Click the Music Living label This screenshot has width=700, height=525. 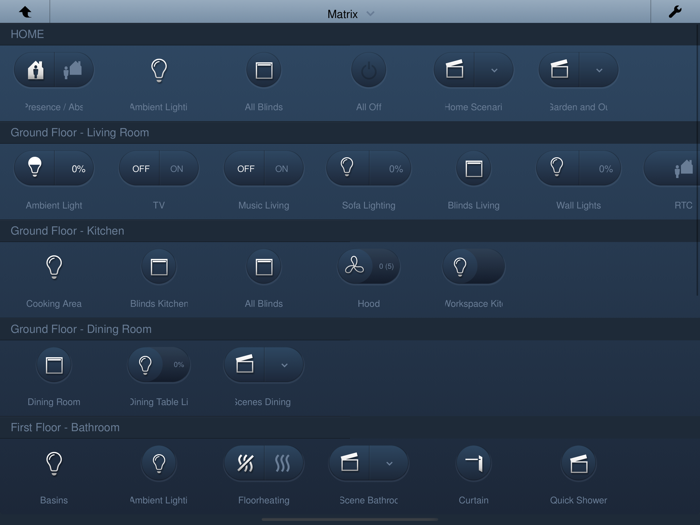[x=264, y=205]
